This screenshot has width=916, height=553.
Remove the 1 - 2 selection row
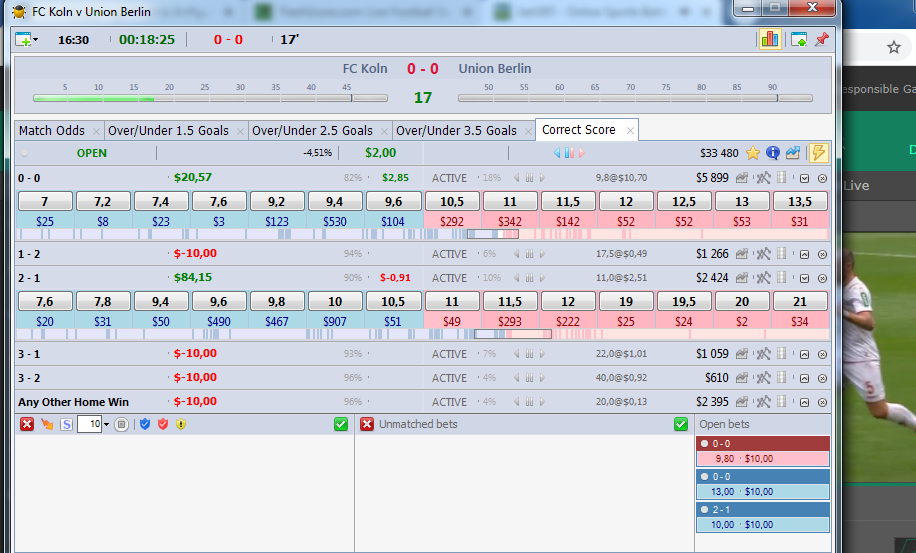click(x=822, y=255)
